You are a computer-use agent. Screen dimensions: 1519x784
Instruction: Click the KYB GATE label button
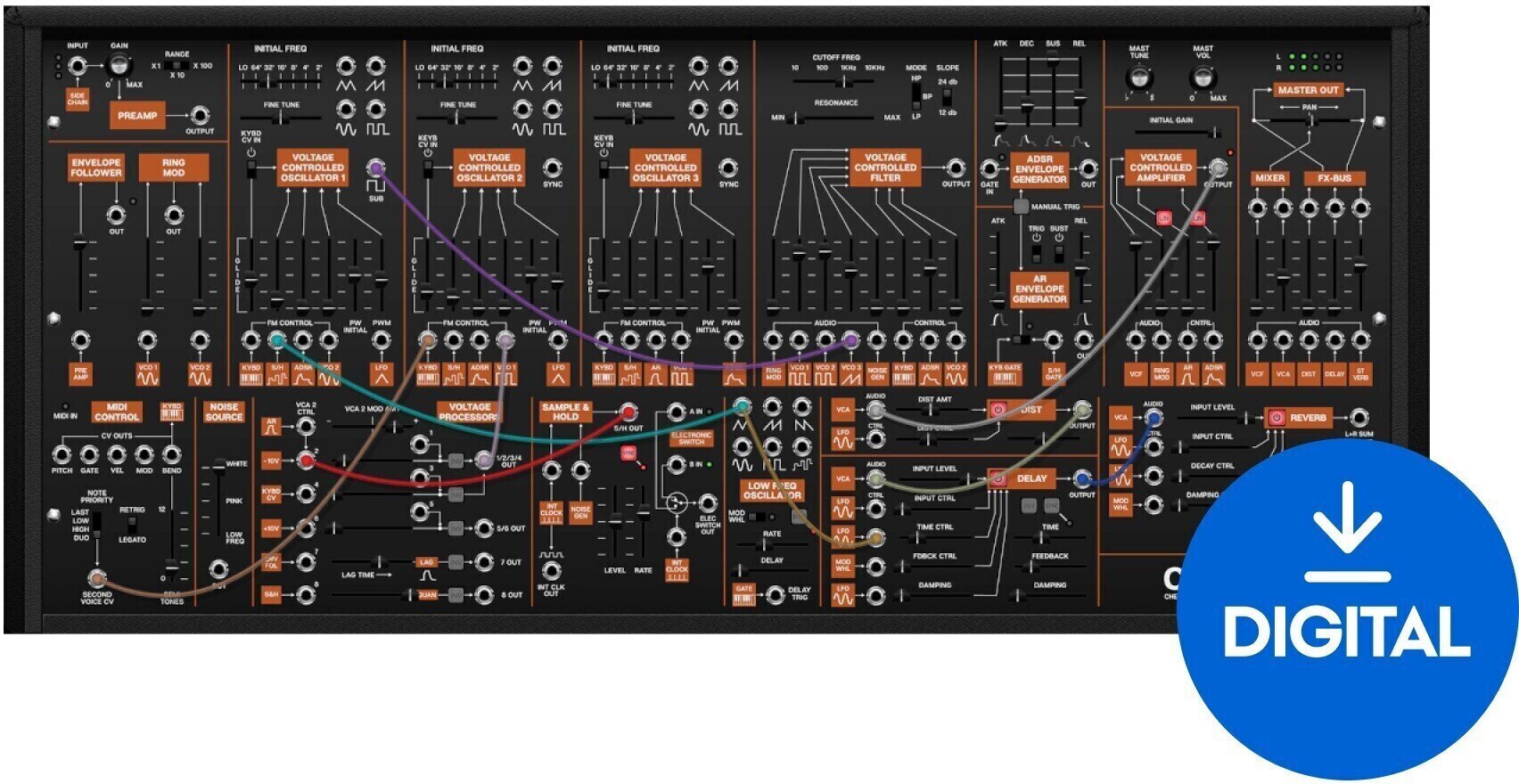point(1005,373)
